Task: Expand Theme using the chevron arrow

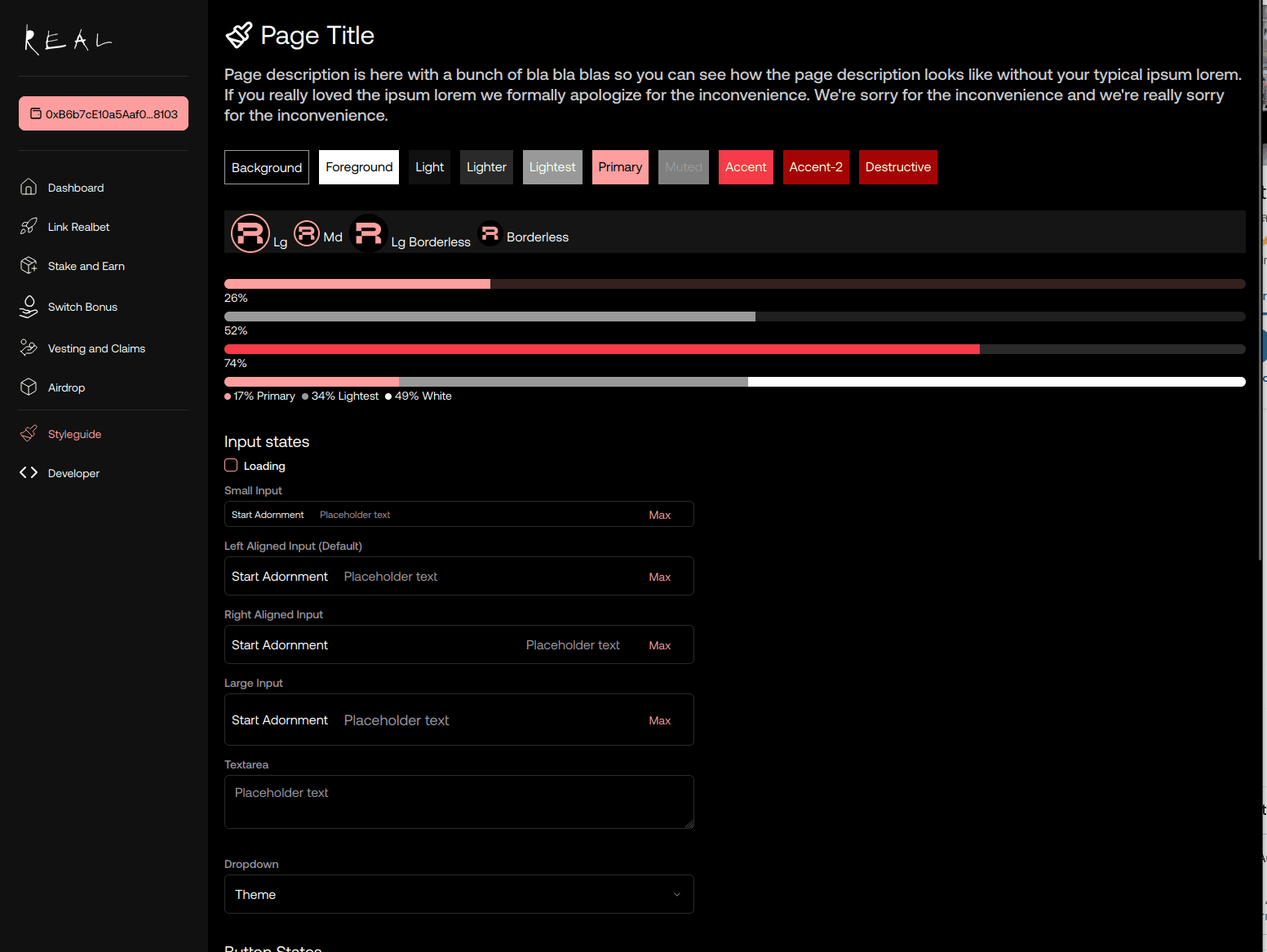Action: click(x=676, y=895)
